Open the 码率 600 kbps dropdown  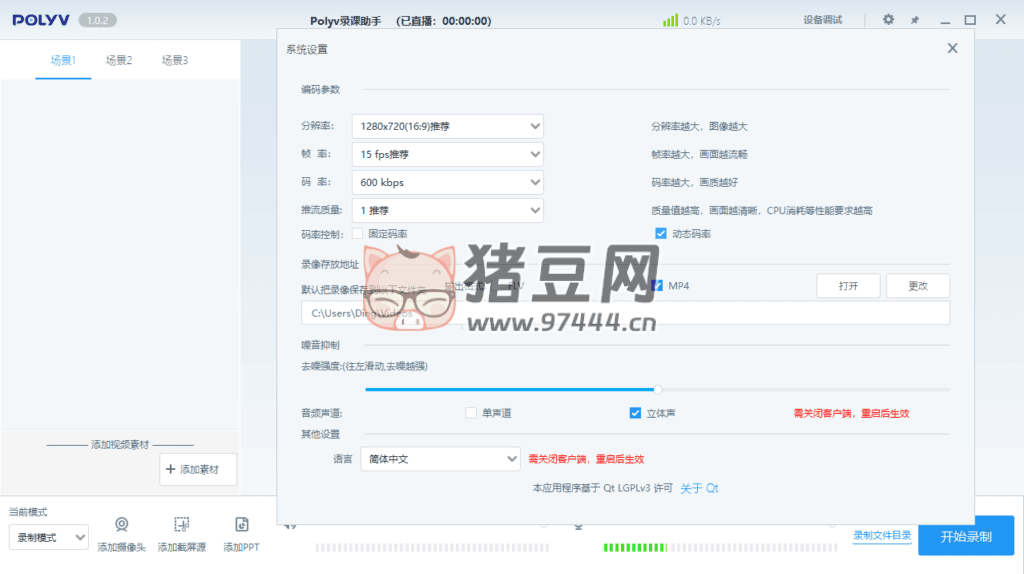tap(447, 182)
